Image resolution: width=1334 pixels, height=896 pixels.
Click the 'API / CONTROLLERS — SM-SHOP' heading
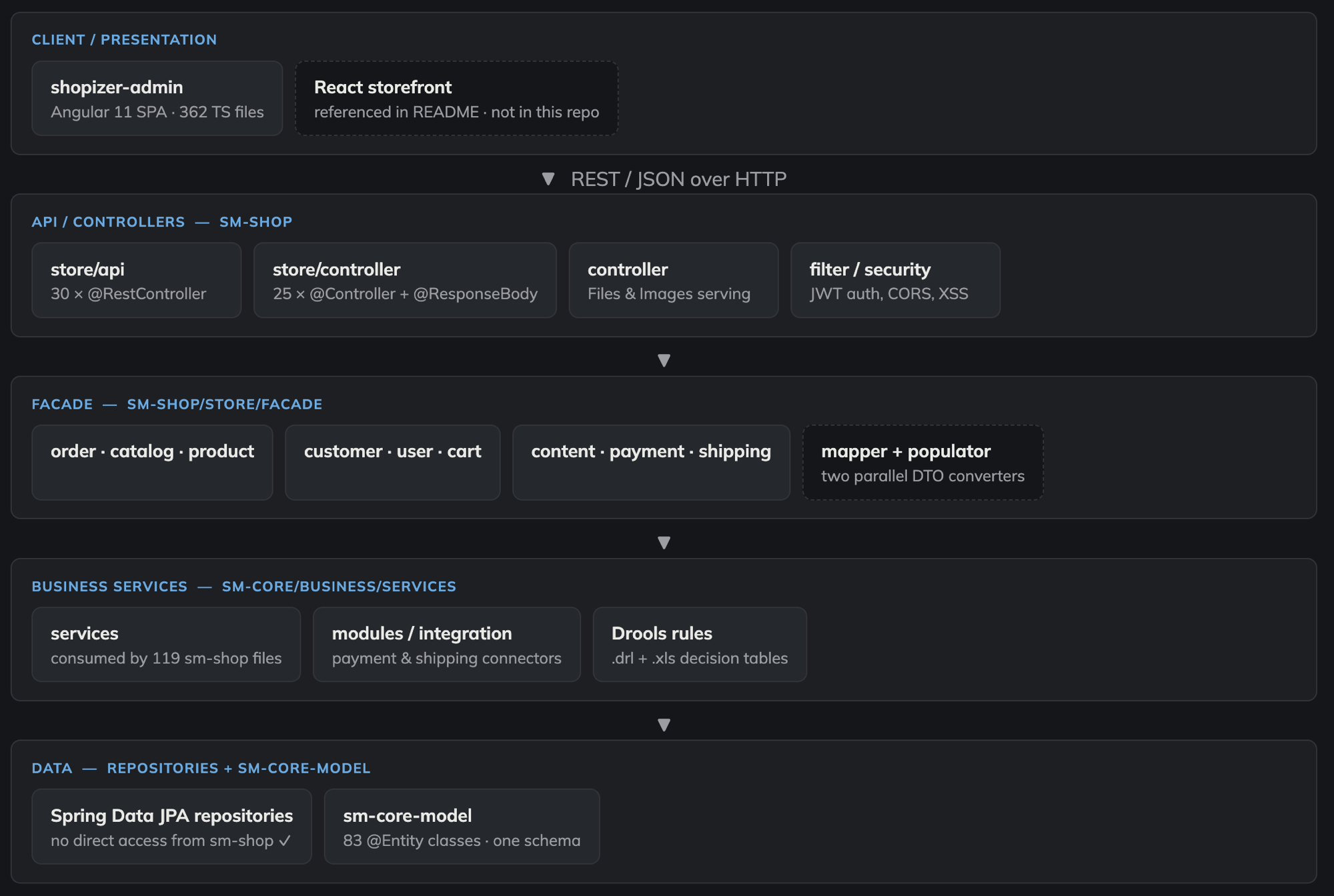162,221
